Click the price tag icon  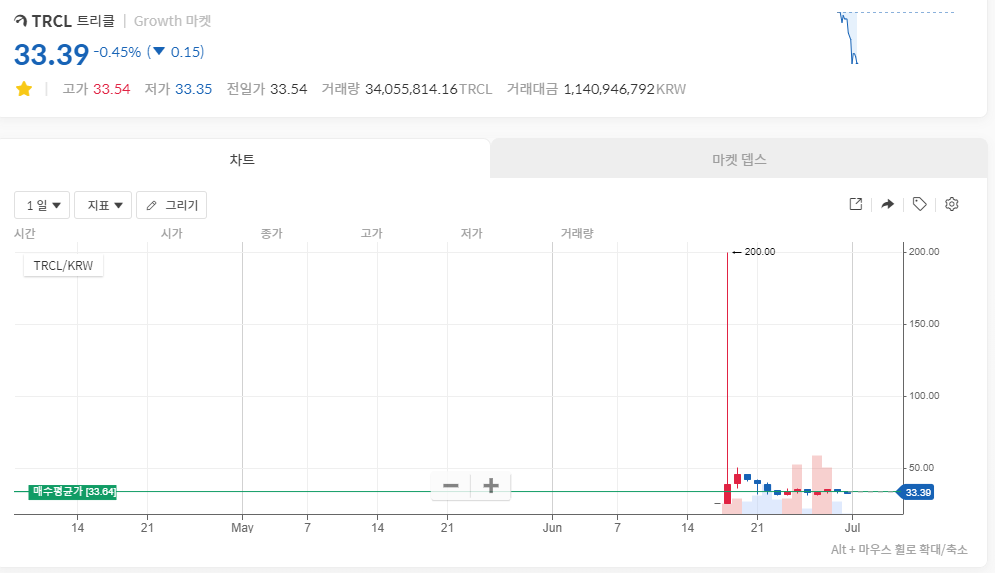point(919,204)
